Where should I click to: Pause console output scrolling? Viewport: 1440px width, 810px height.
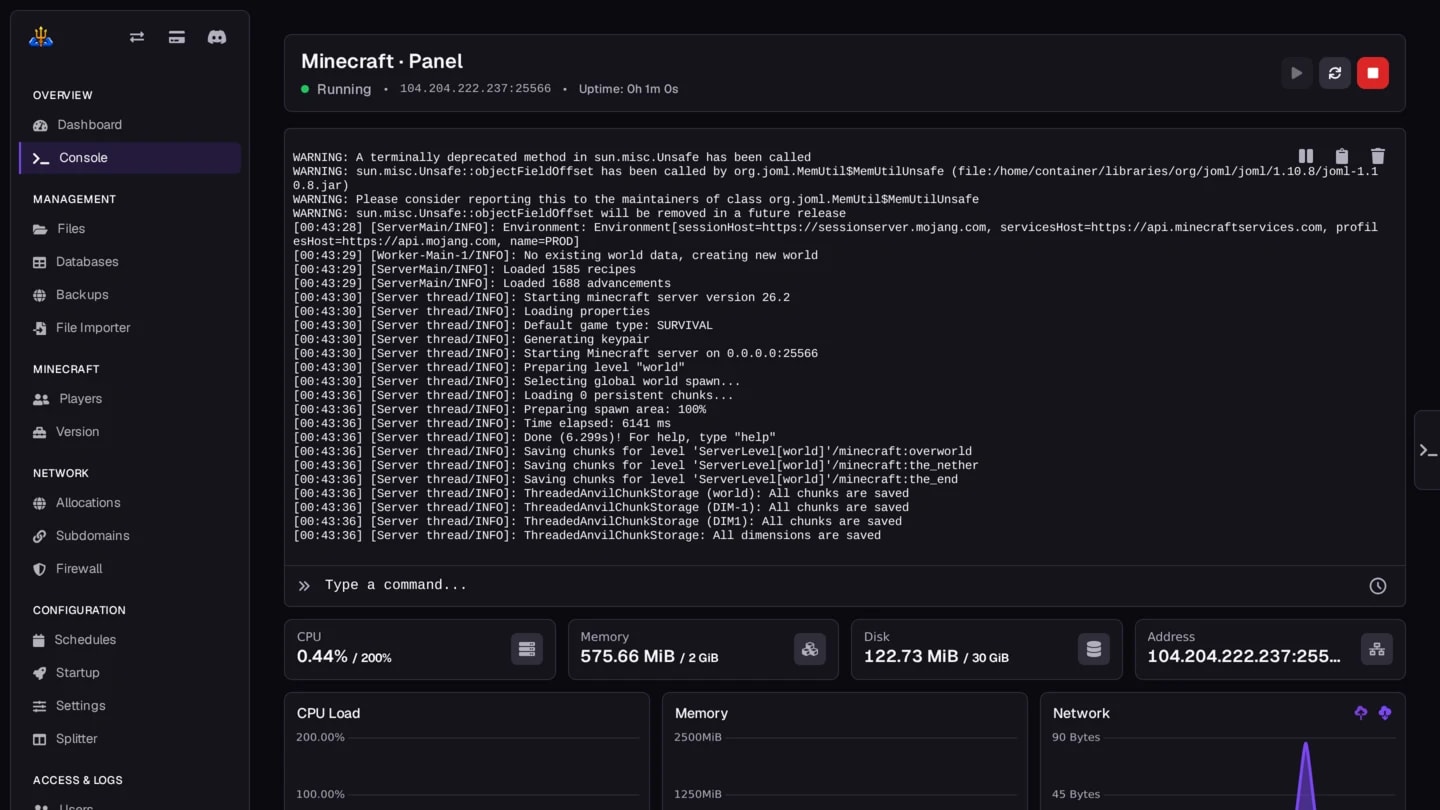(1306, 156)
